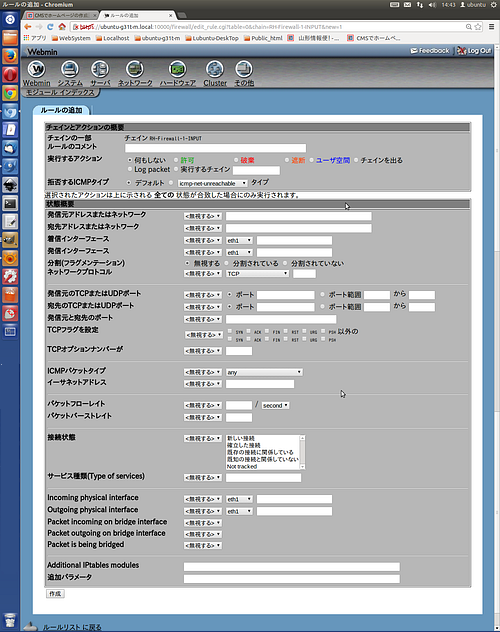
Task: Open the サーバ category icon
Action: (100, 70)
